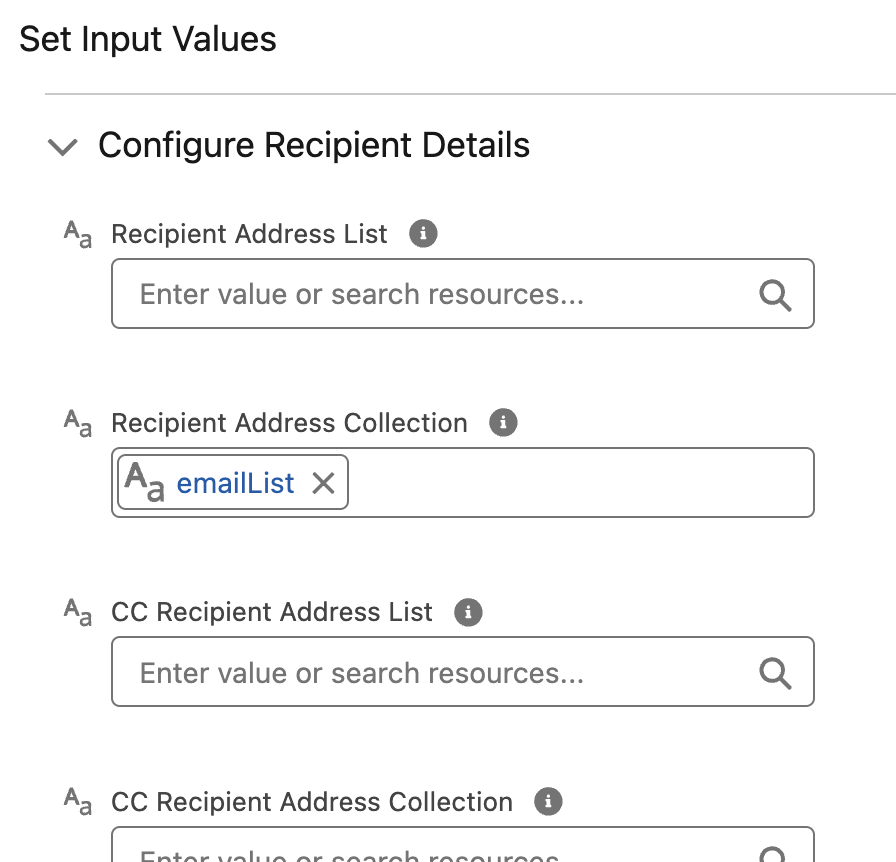Click Recipient Address List info icon
This screenshot has height=862, width=896.
(424, 234)
